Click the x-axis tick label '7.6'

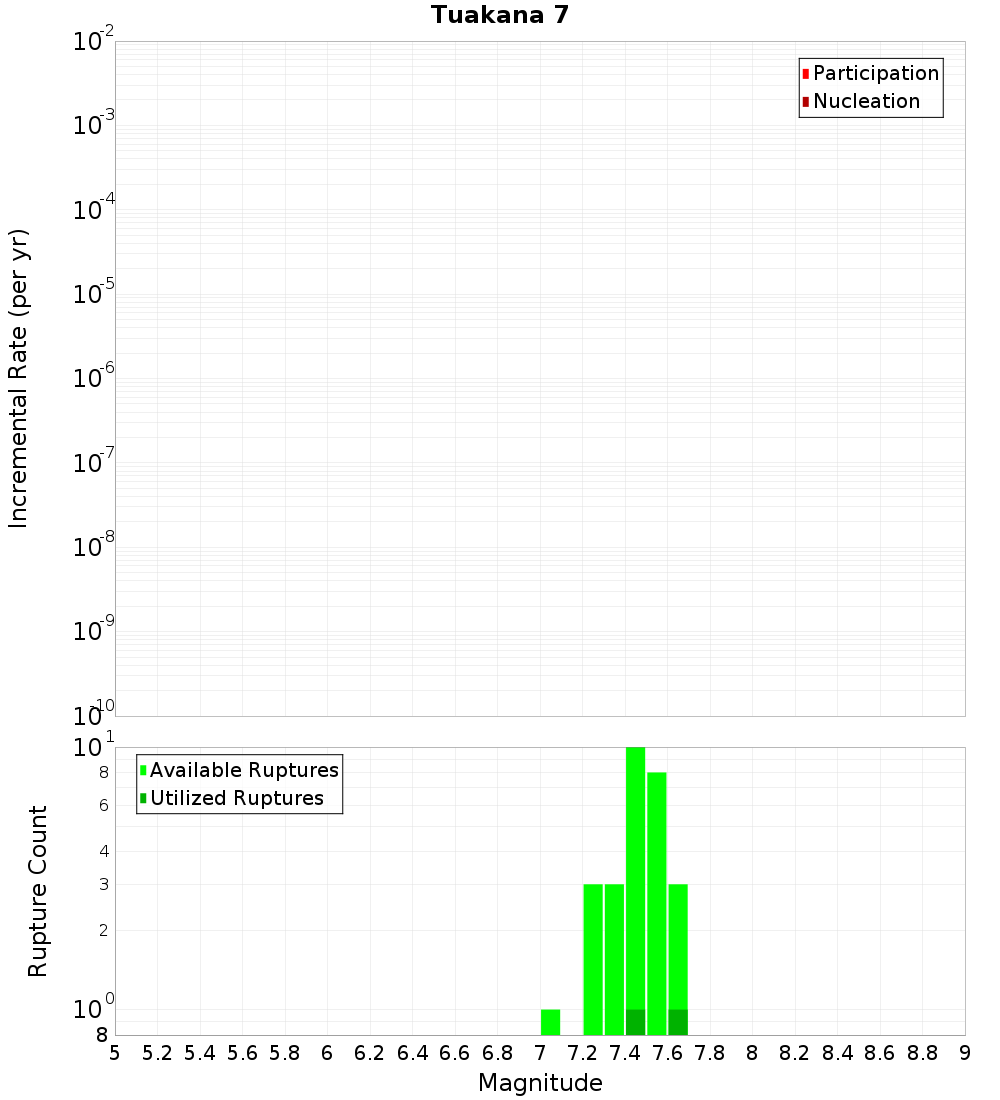point(667,1054)
